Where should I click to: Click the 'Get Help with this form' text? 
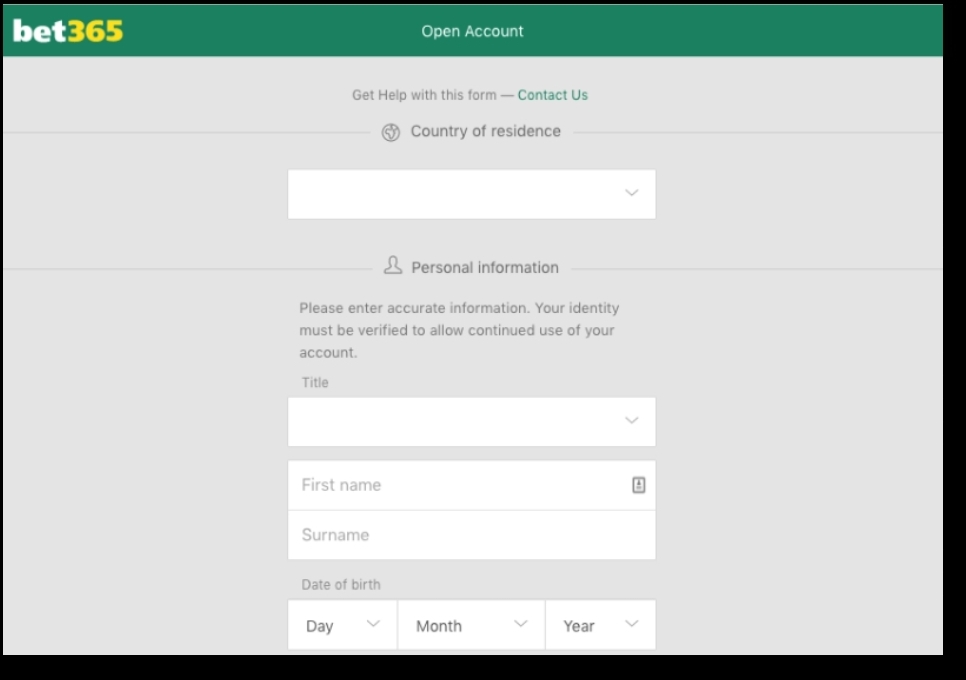pos(424,95)
